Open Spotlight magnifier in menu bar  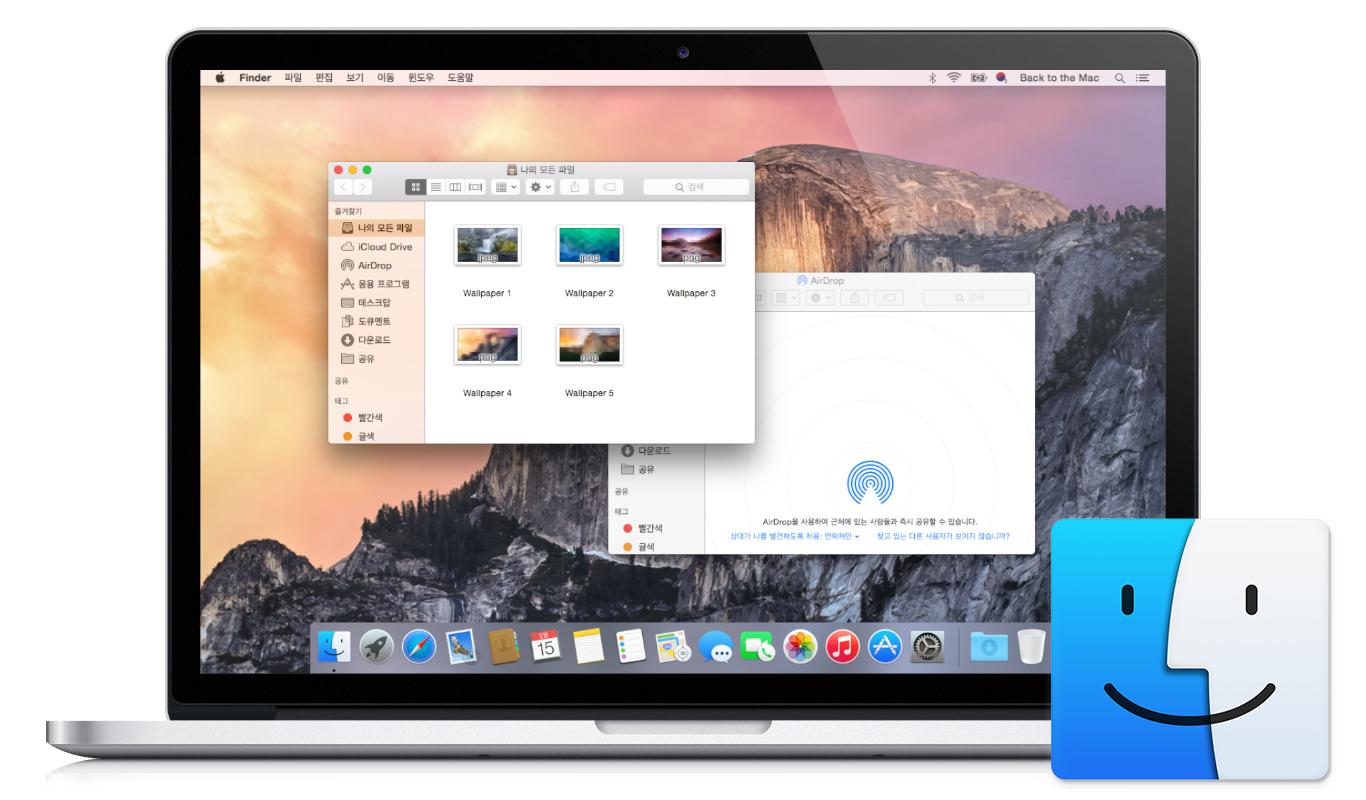pos(1120,78)
